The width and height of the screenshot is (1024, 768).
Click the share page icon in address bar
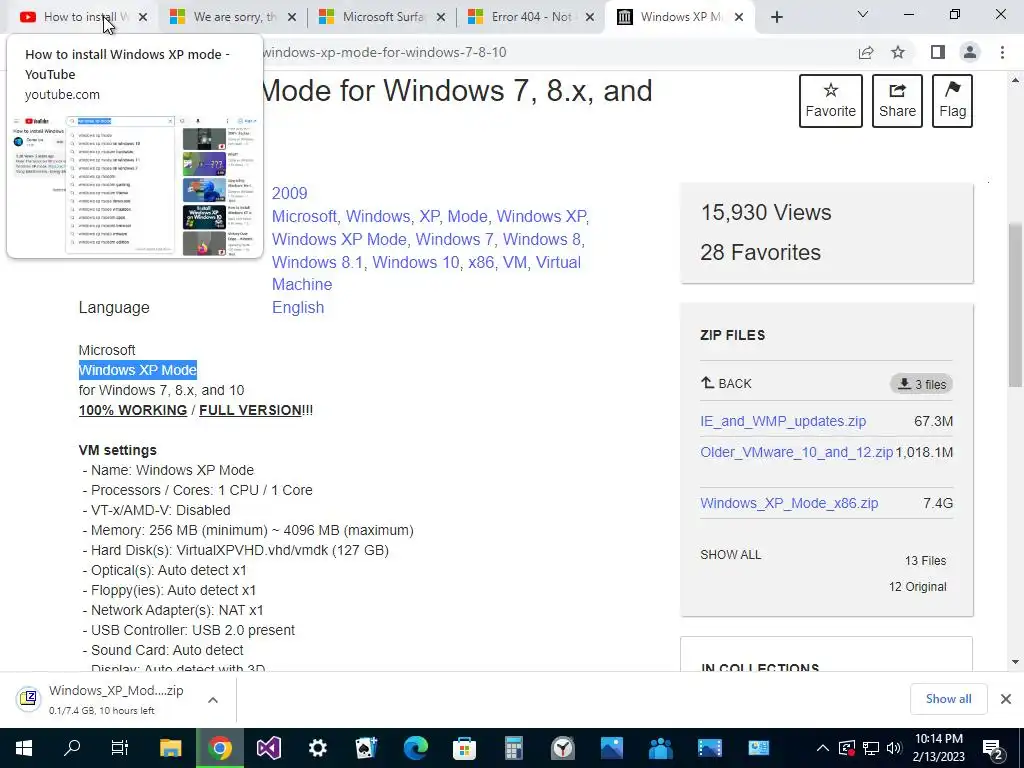tap(866, 52)
